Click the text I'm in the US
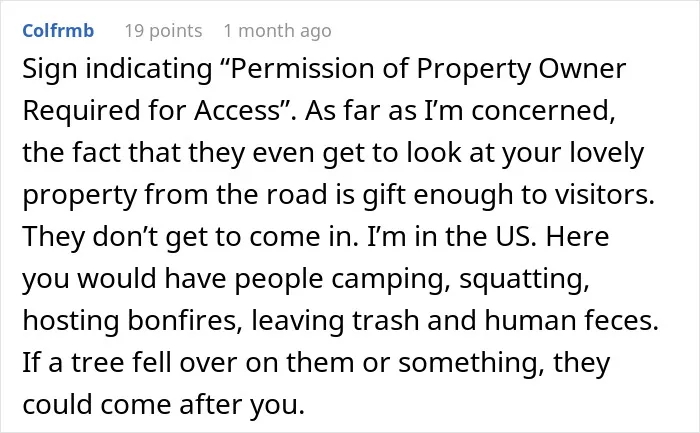700x433 pixels. tap(451, 236)
